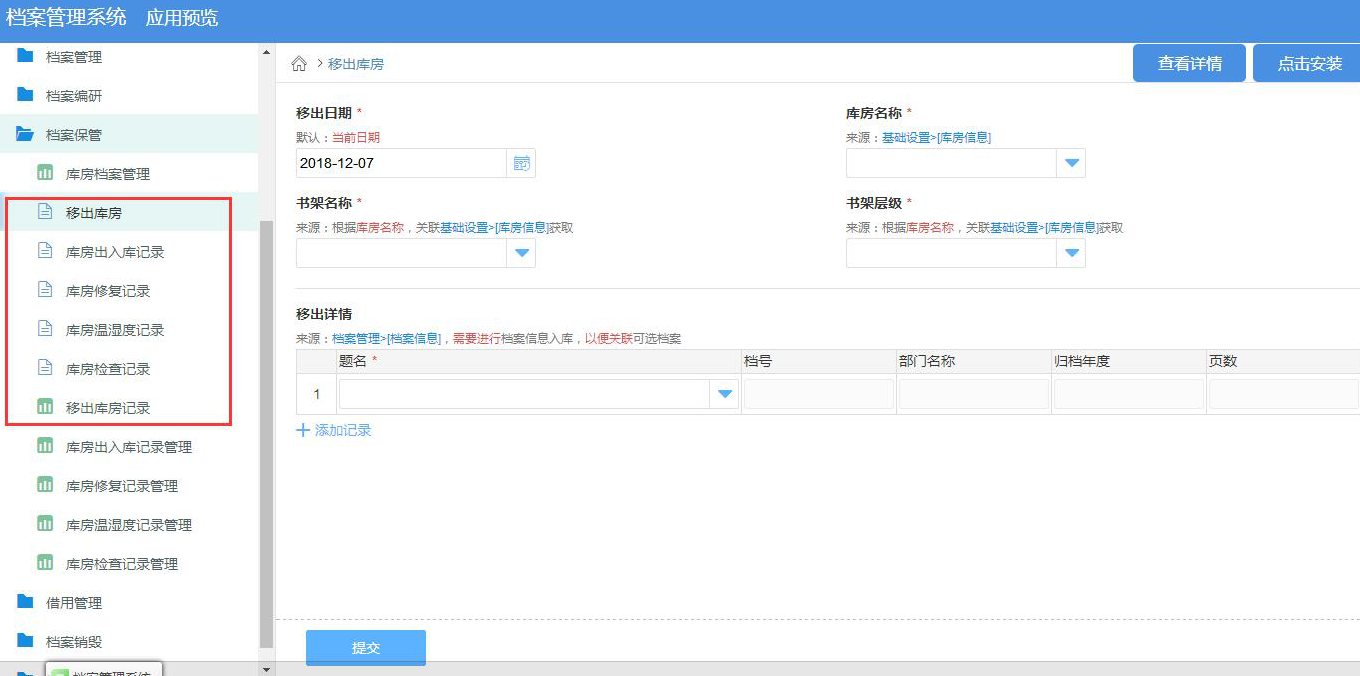Open the 题名 dropdown in 移出详情 table
This screenshot has width=1360, height=676.
click(x=724, y=394)
